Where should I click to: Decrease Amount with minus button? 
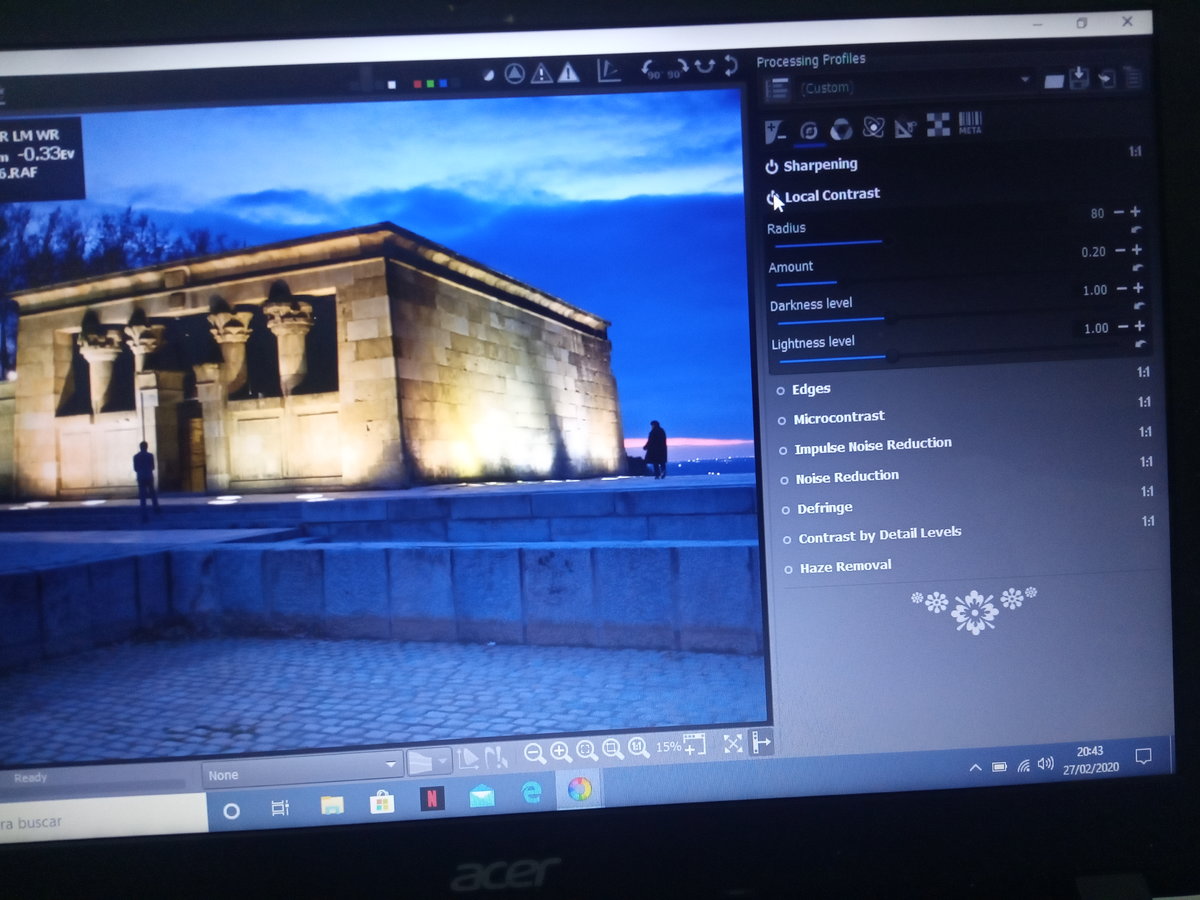[1121, 251]
